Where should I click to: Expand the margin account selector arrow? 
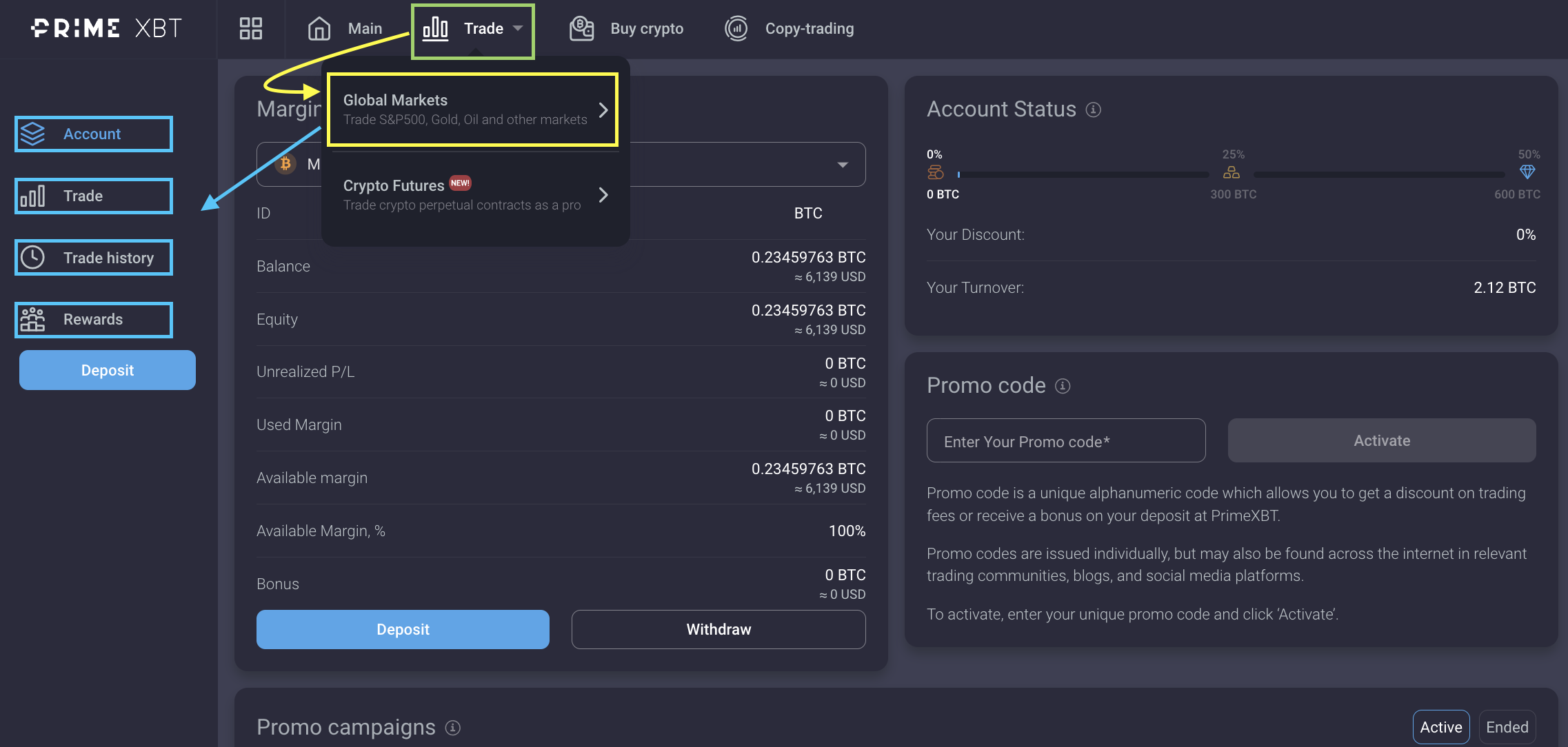tap(842, 165)
